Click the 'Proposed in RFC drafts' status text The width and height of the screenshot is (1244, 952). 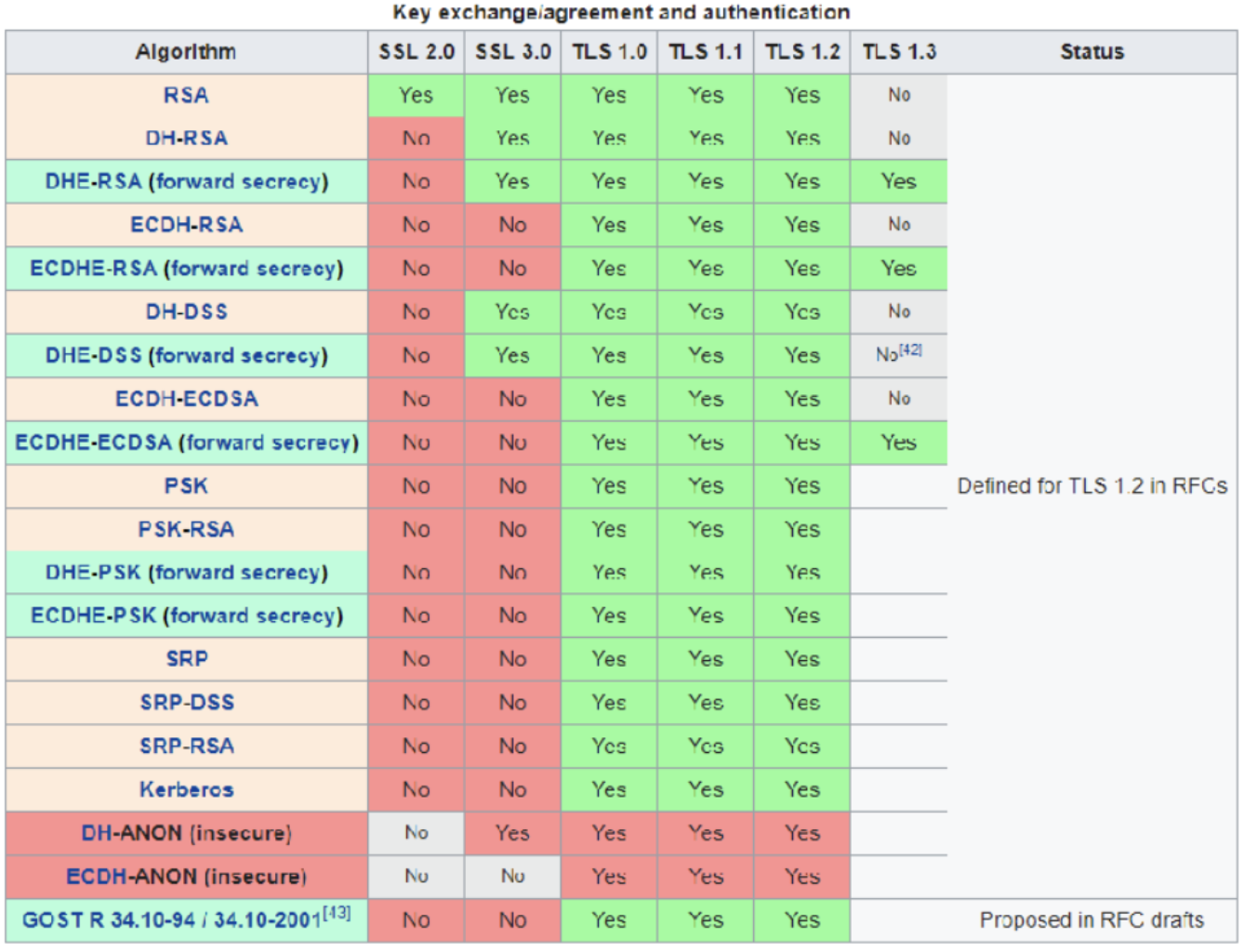(x=1092, y=920)
